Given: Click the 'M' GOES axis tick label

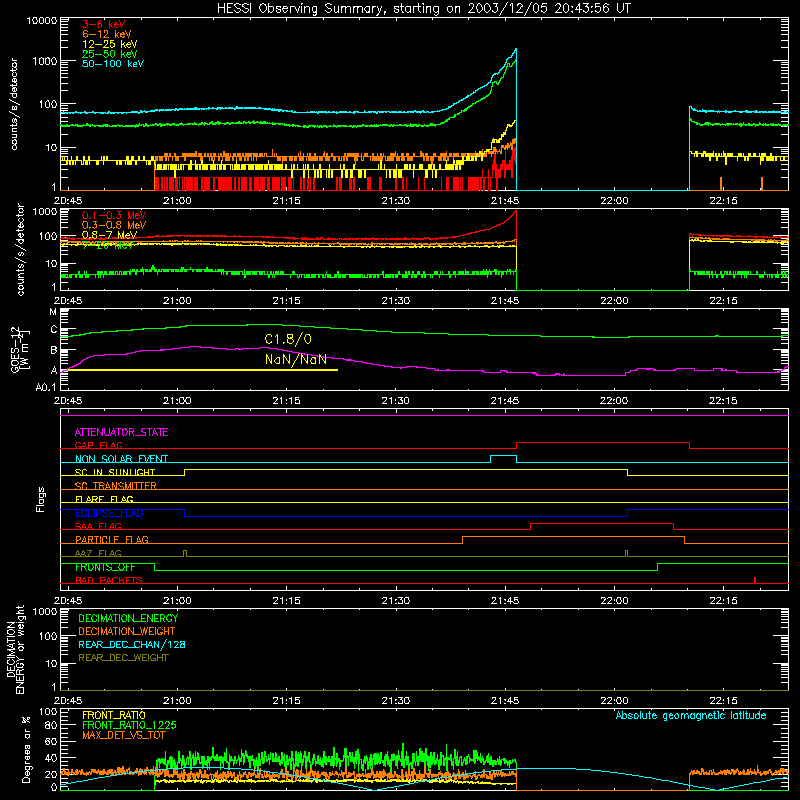Looking at the screenshot, I should pyautogui.click(x=53, y=312).
